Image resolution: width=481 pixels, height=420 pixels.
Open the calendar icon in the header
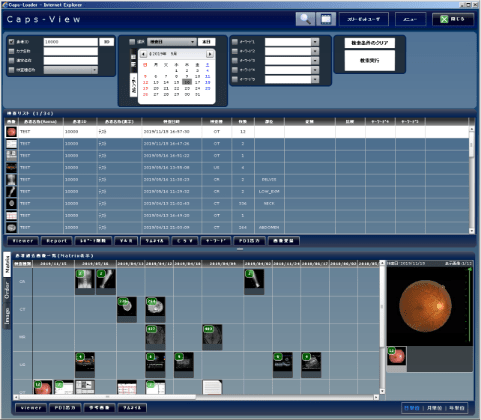(x=326, y=19)
